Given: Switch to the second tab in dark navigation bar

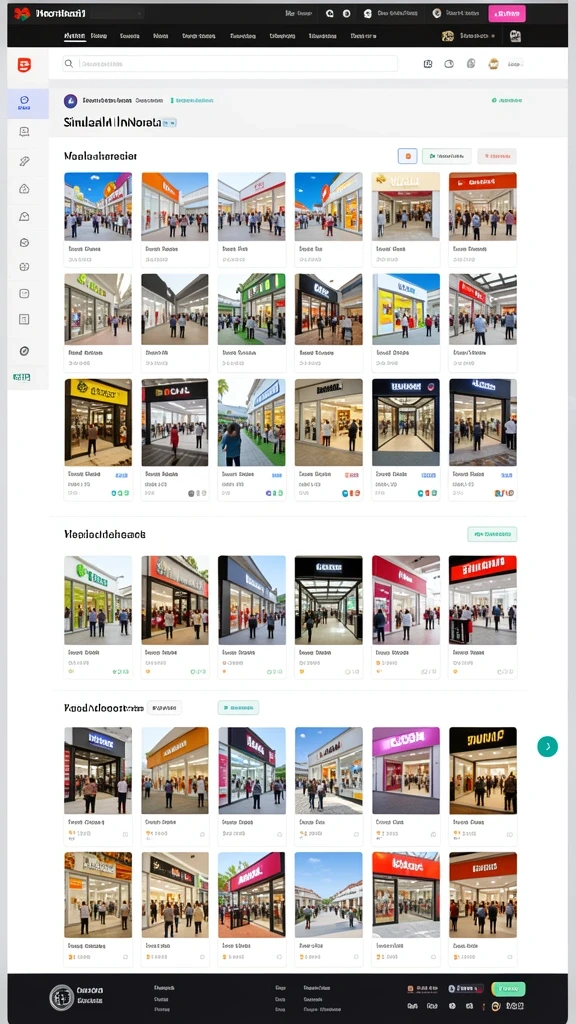Looking at the screenshot, I should (x=99, y=36).
